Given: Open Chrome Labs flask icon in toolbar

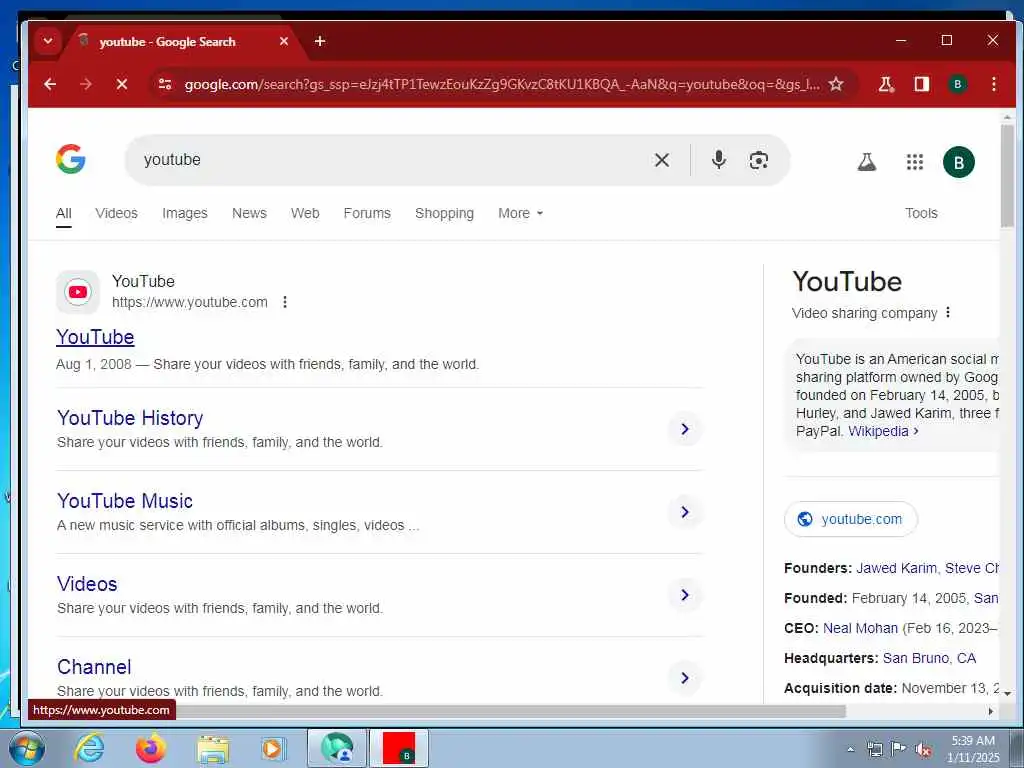Looking at the screenshot, I should [x=886, y=84].
